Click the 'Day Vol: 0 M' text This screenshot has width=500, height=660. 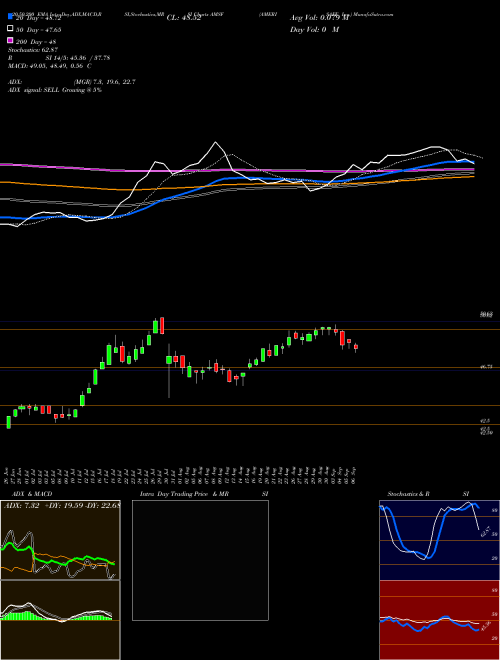point(314,29)
